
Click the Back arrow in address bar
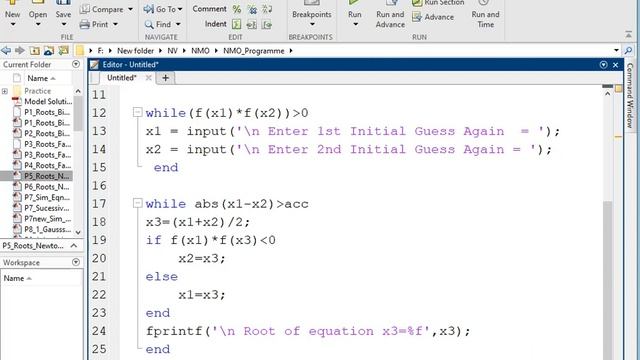coord(6,51)
